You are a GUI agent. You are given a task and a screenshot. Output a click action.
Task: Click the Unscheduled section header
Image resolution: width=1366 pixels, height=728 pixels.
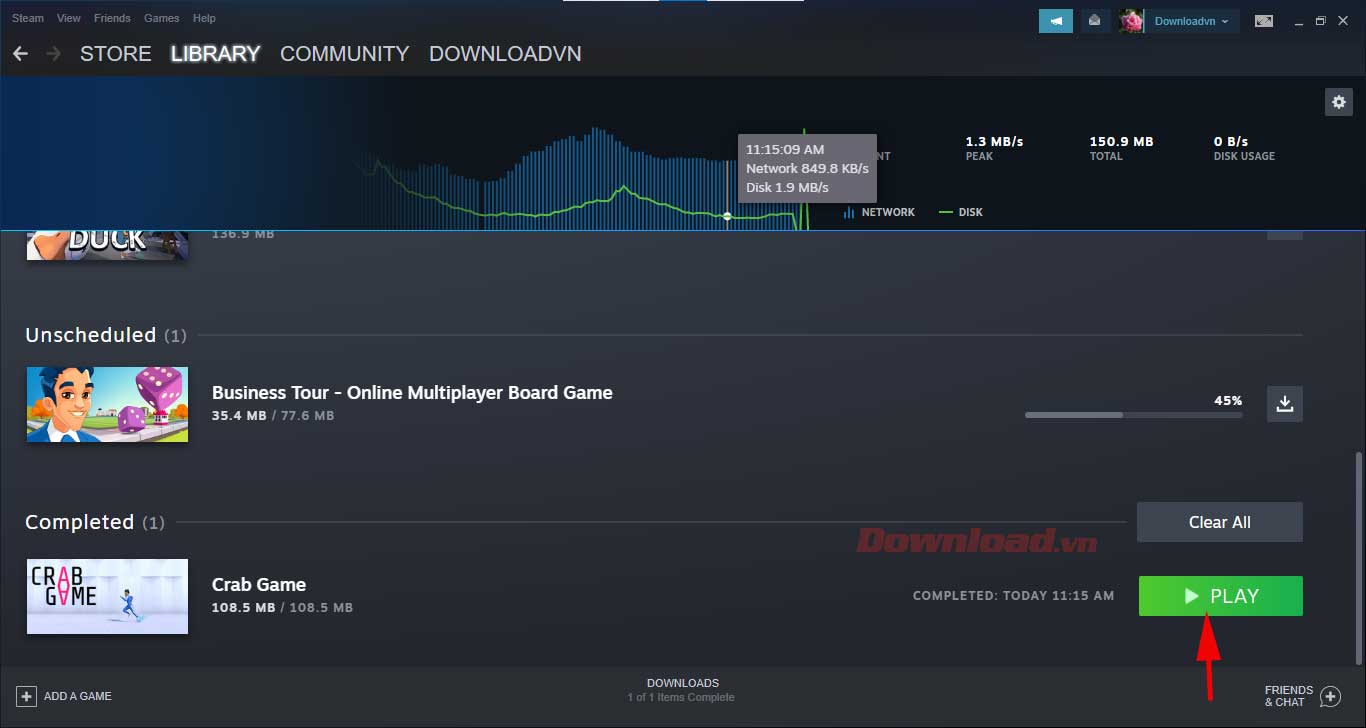click(106, 335)
